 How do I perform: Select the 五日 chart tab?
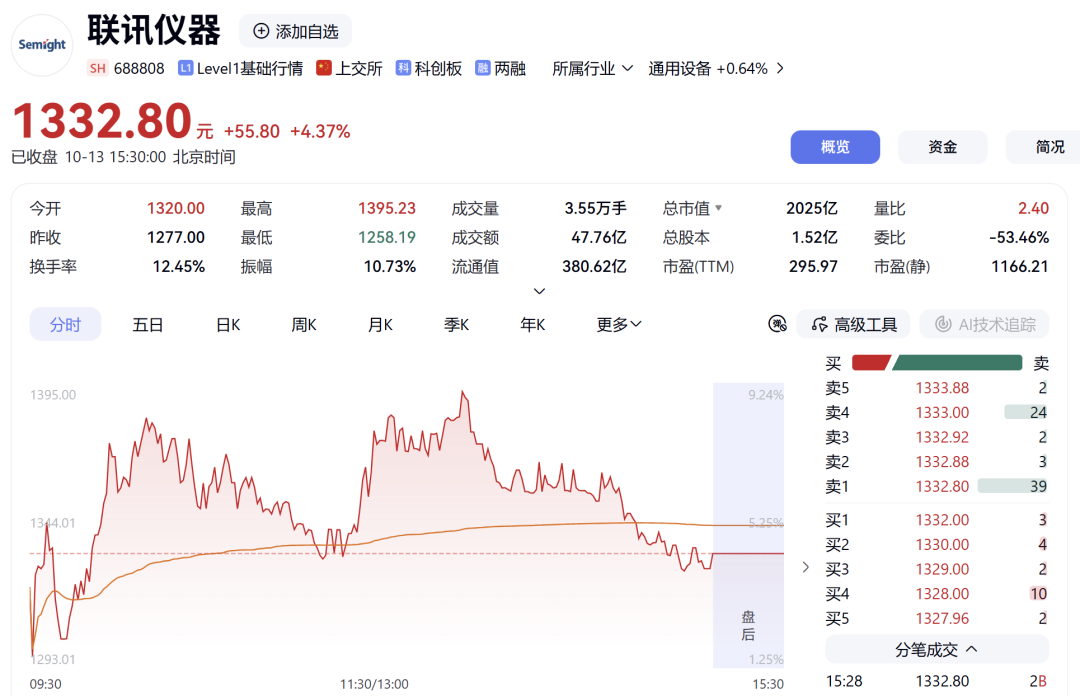tap(147, 325)
